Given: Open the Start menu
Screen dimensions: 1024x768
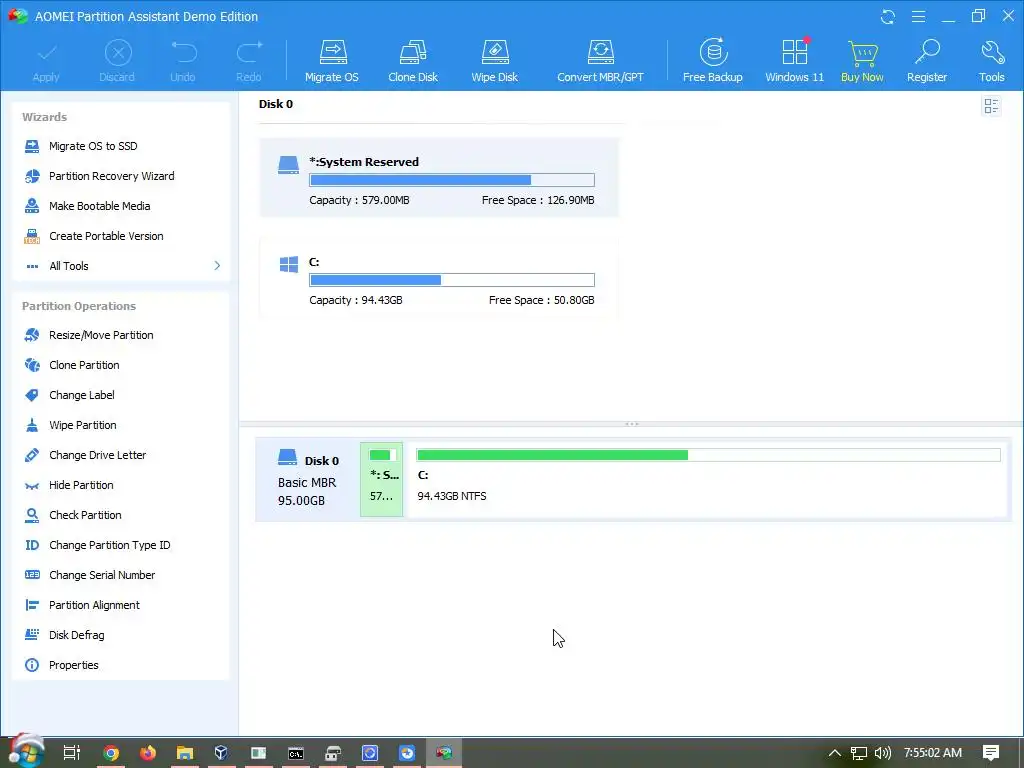Looking at the screenshot, I should click(x=26, y=752).
